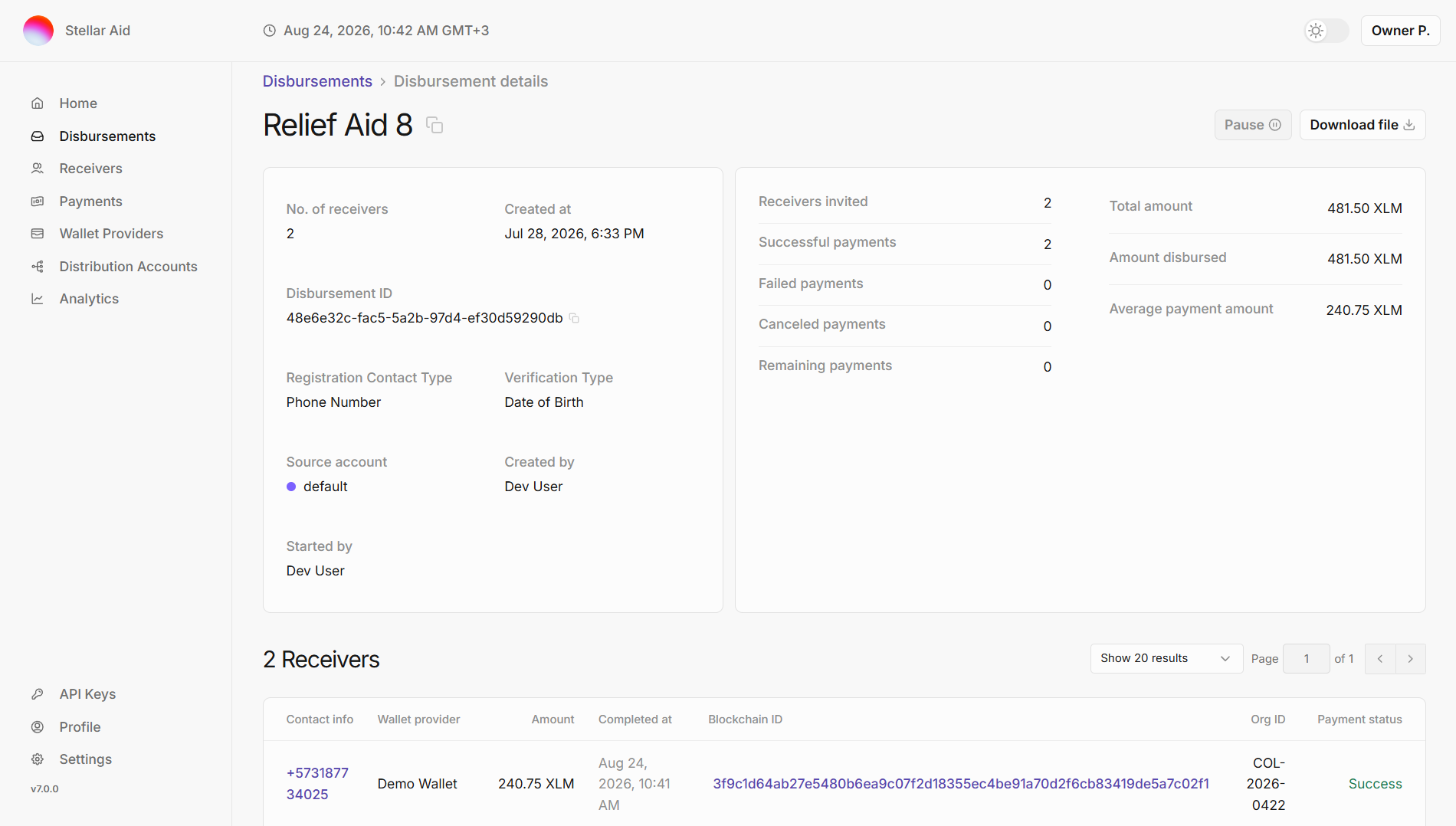Click the Amount disbursed 481.50 XLM value
This screenshot has height=826, width=1456.
(1365, 259)
